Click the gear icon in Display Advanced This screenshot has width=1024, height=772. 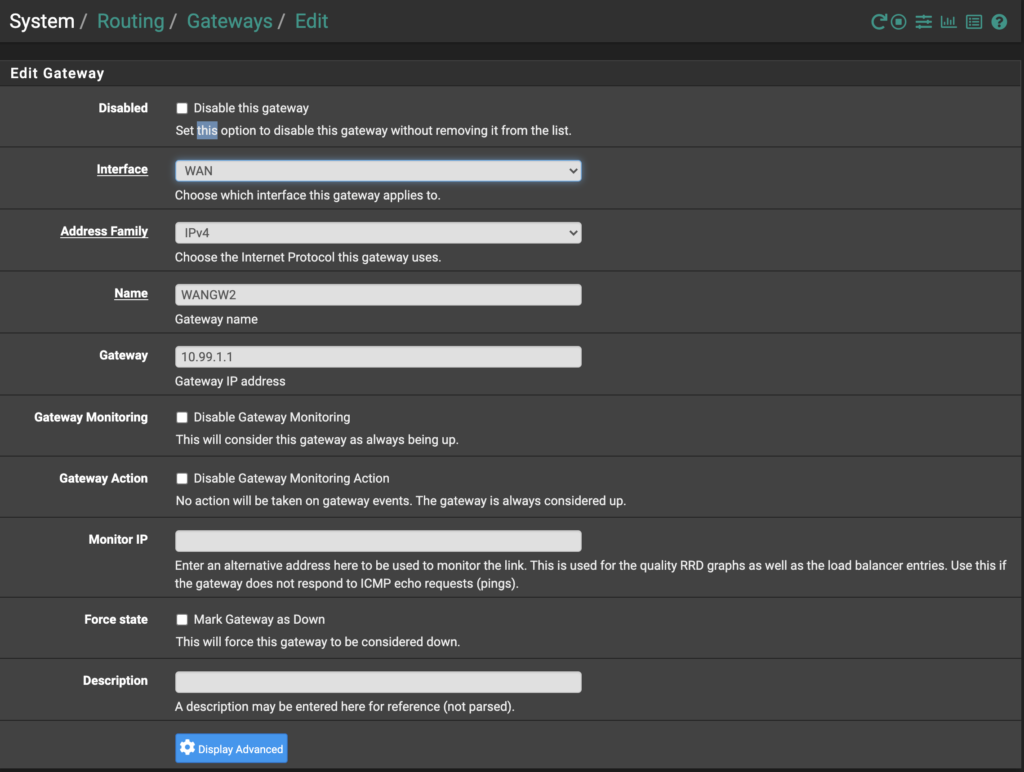[187, 749]
